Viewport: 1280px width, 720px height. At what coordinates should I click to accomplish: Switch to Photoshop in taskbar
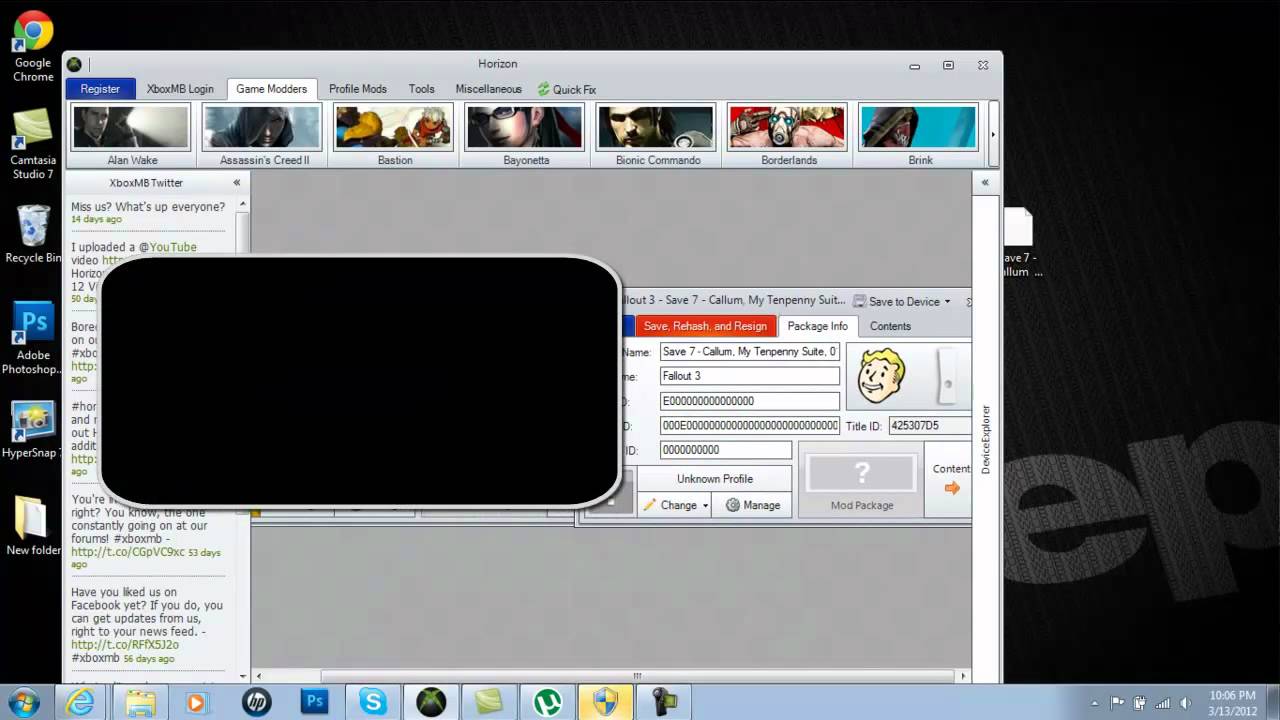pyautogui.click(x=314, y=702)
